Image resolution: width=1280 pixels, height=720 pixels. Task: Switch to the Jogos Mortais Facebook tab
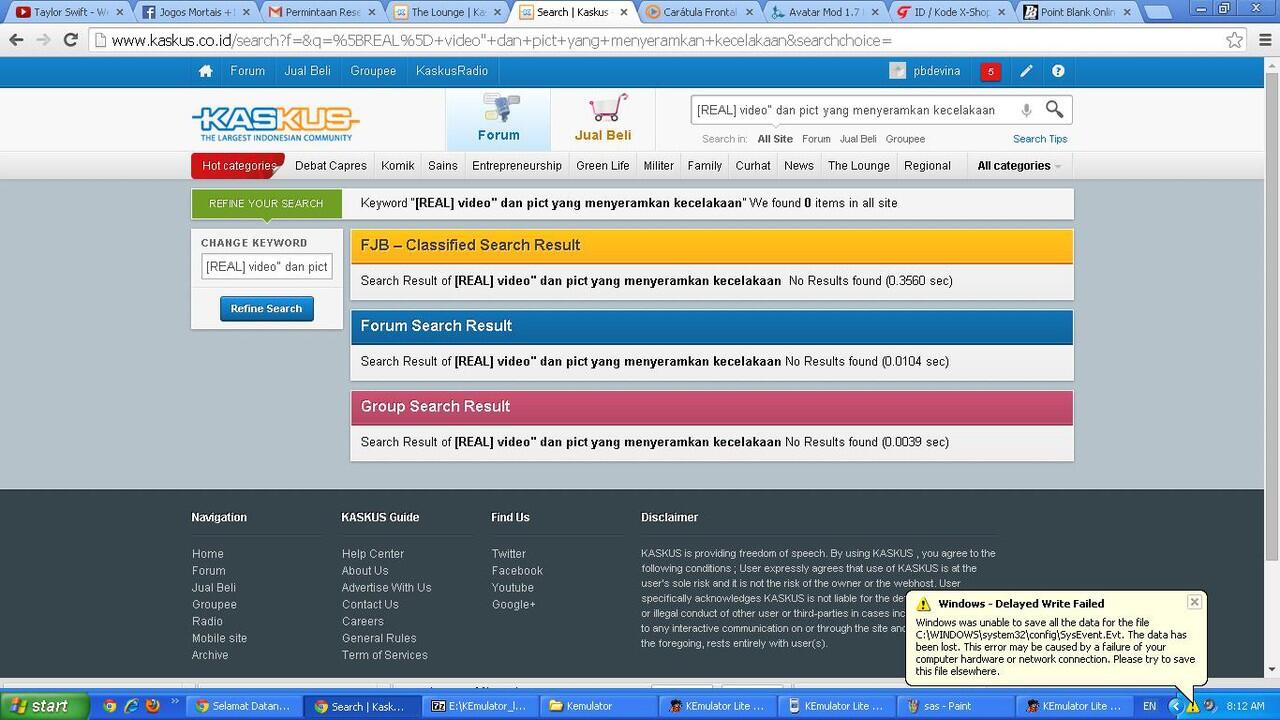195,12
